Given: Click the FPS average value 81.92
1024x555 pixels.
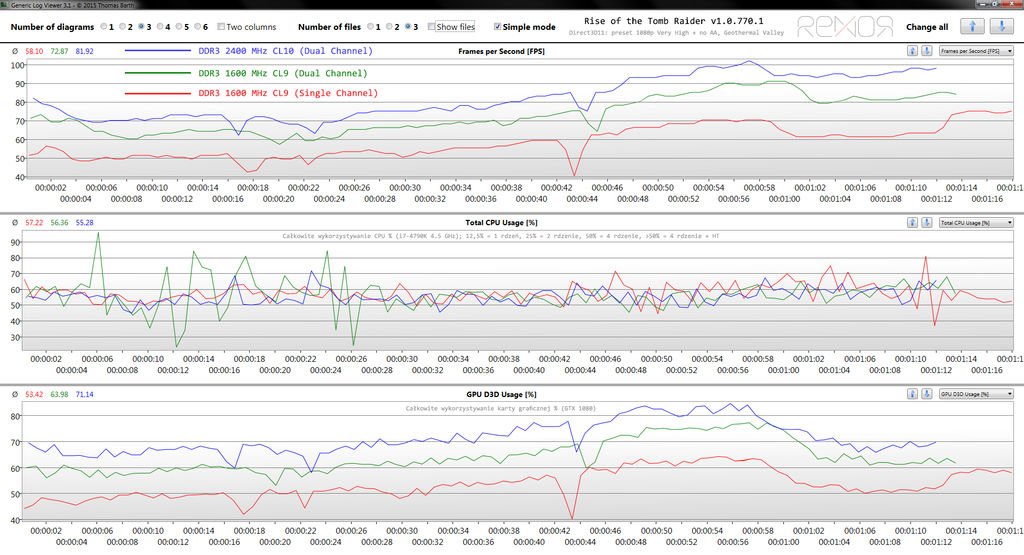Looking at the screenshot, I should click(84, 51).
